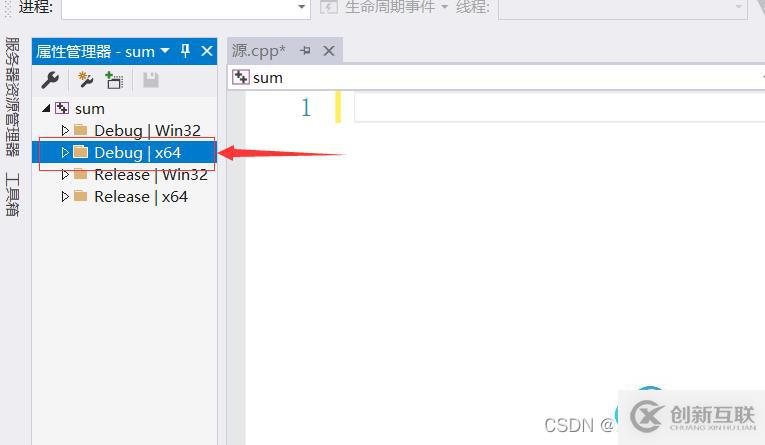Close the 源.cpp* editor tab
The height and width of the screenshot is (445, 765).
[329, 51]
